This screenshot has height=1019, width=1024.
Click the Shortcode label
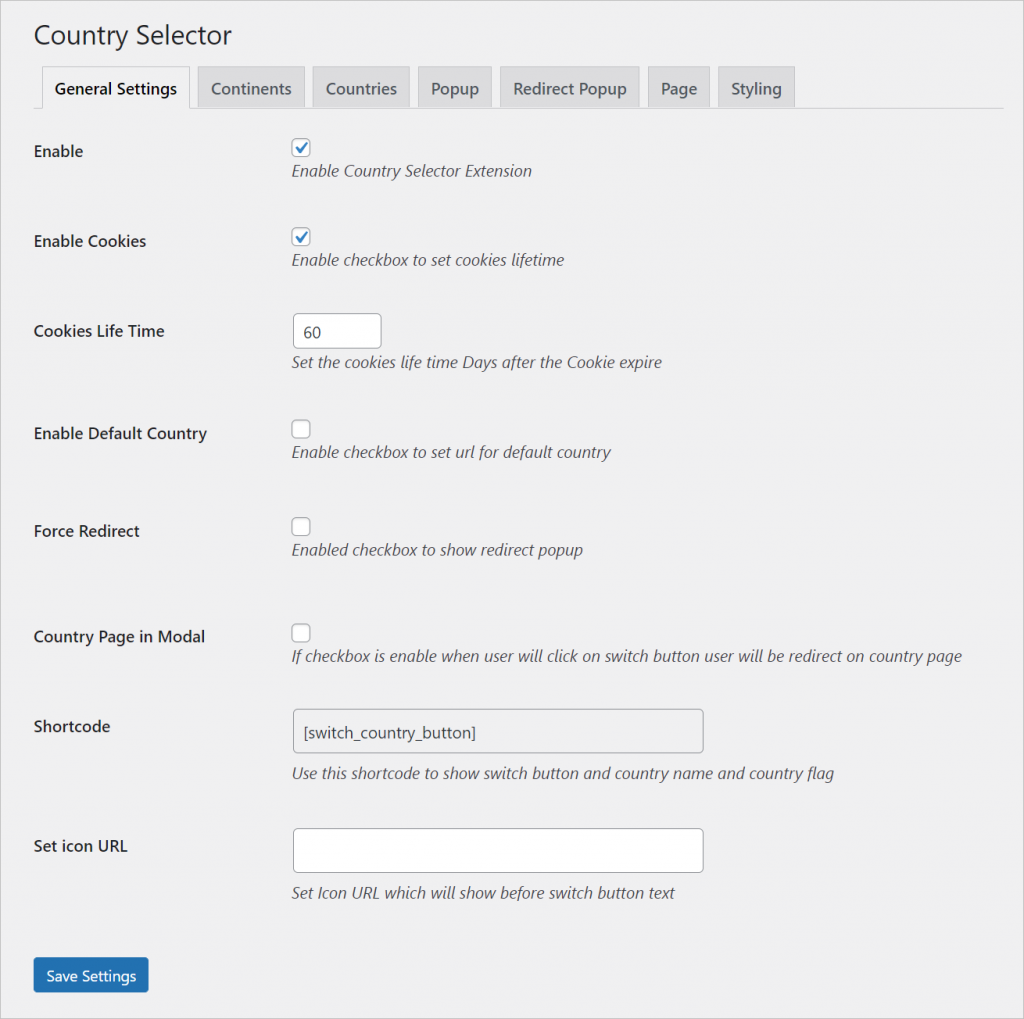(x=71, y=726)
